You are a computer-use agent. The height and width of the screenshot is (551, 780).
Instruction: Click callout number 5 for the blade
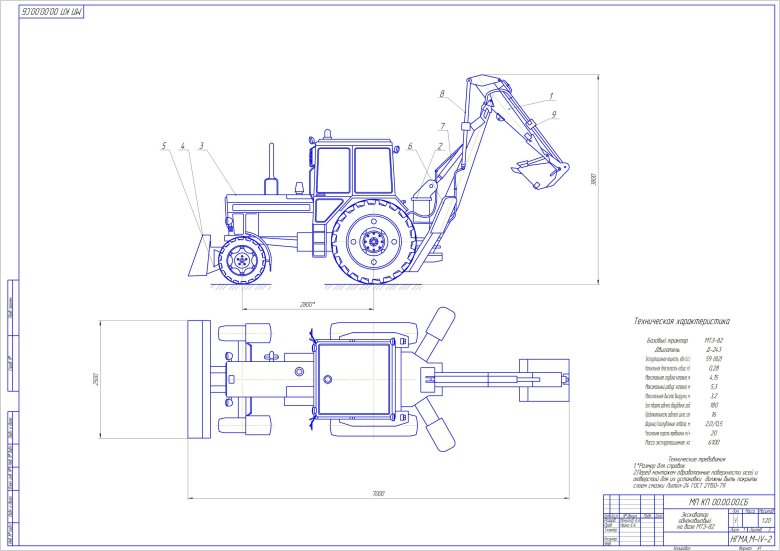164,146
